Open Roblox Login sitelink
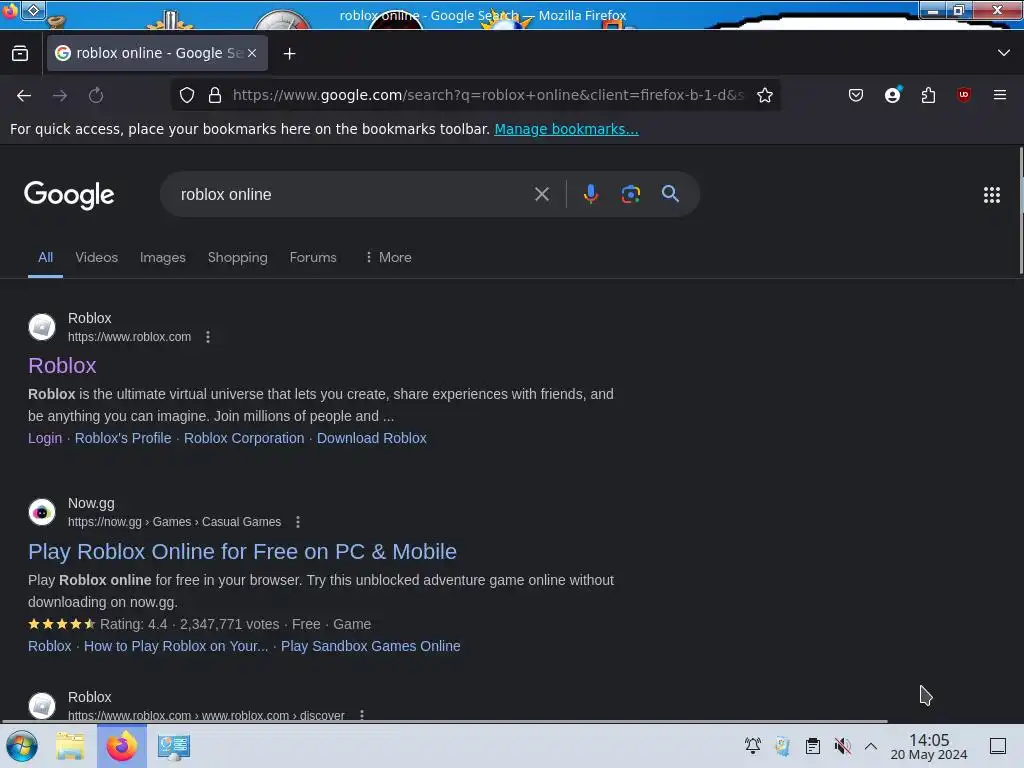 [x=45, y=438]
